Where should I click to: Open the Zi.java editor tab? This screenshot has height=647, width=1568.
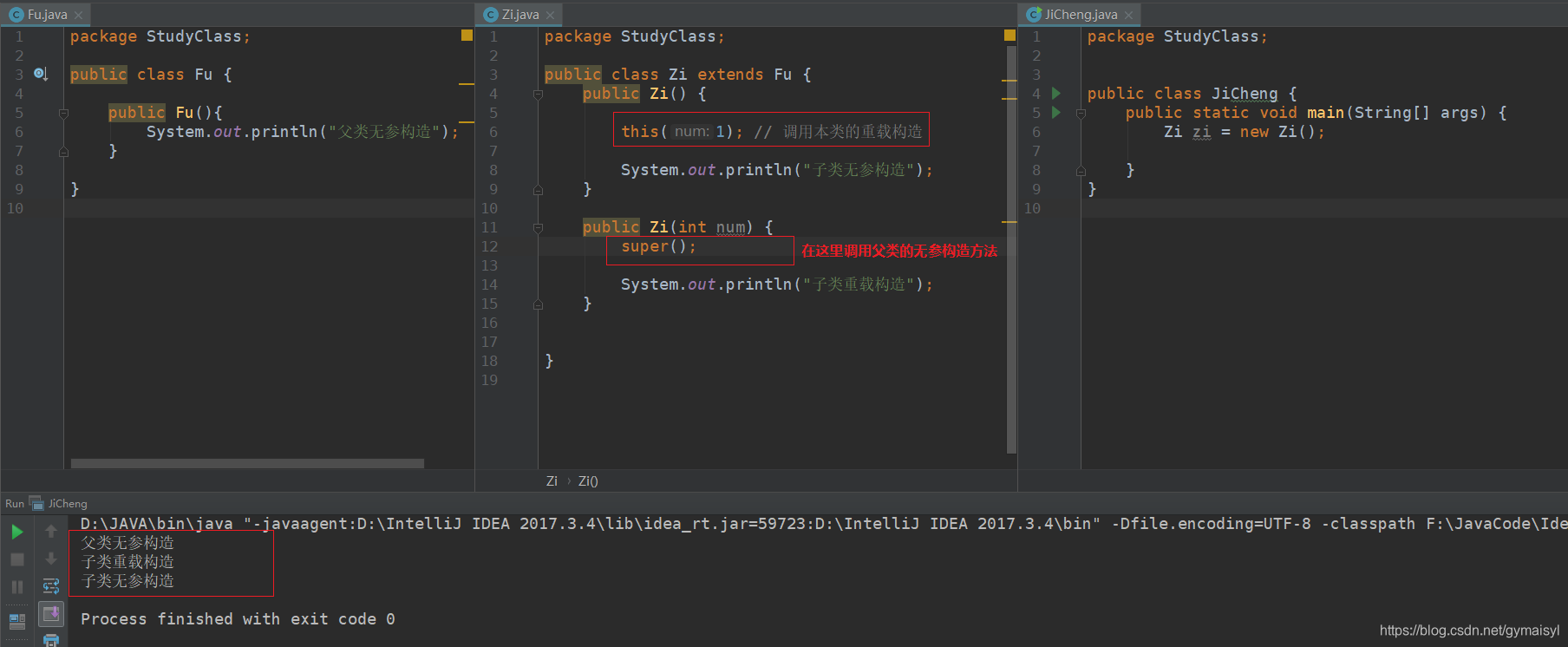coord(520,15)
